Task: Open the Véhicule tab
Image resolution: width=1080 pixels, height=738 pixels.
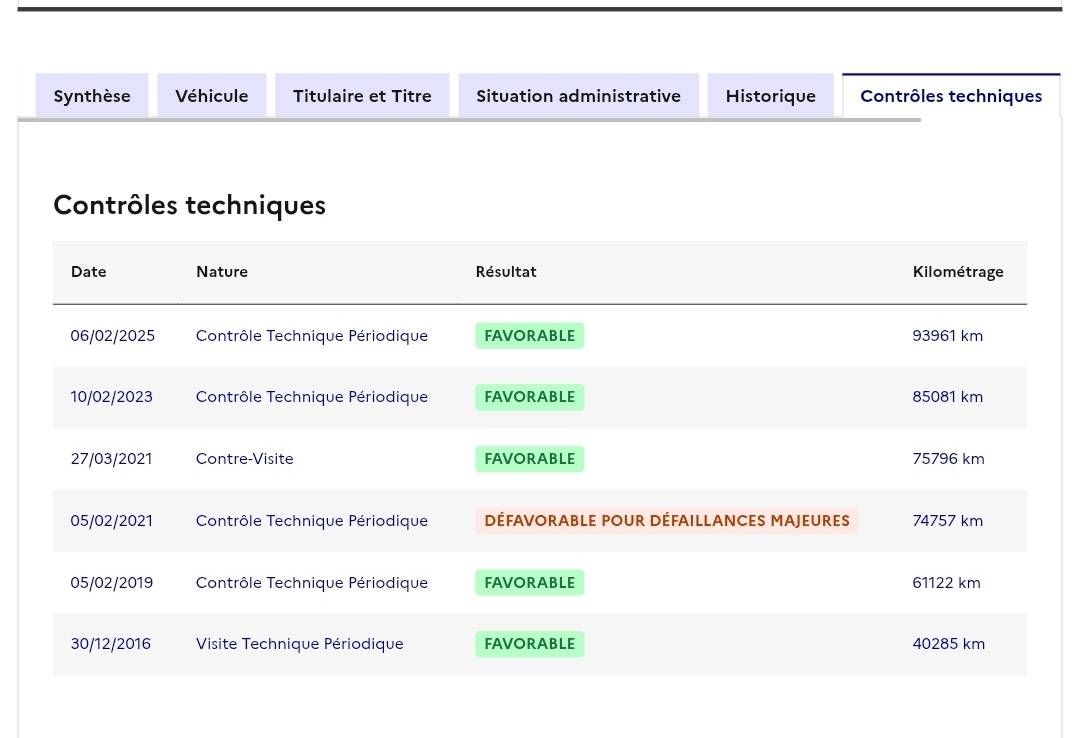Action: click(211, 96)
